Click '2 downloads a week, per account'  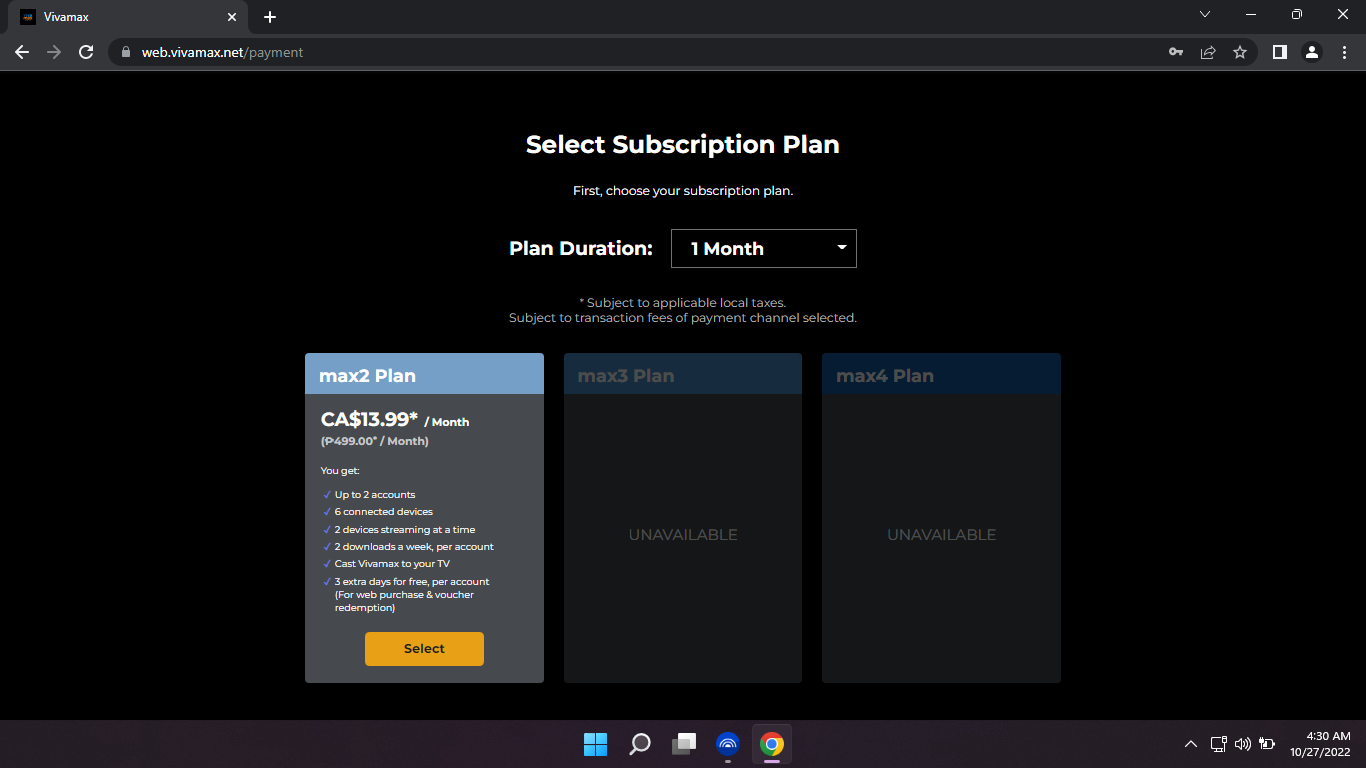coord(414,547)
